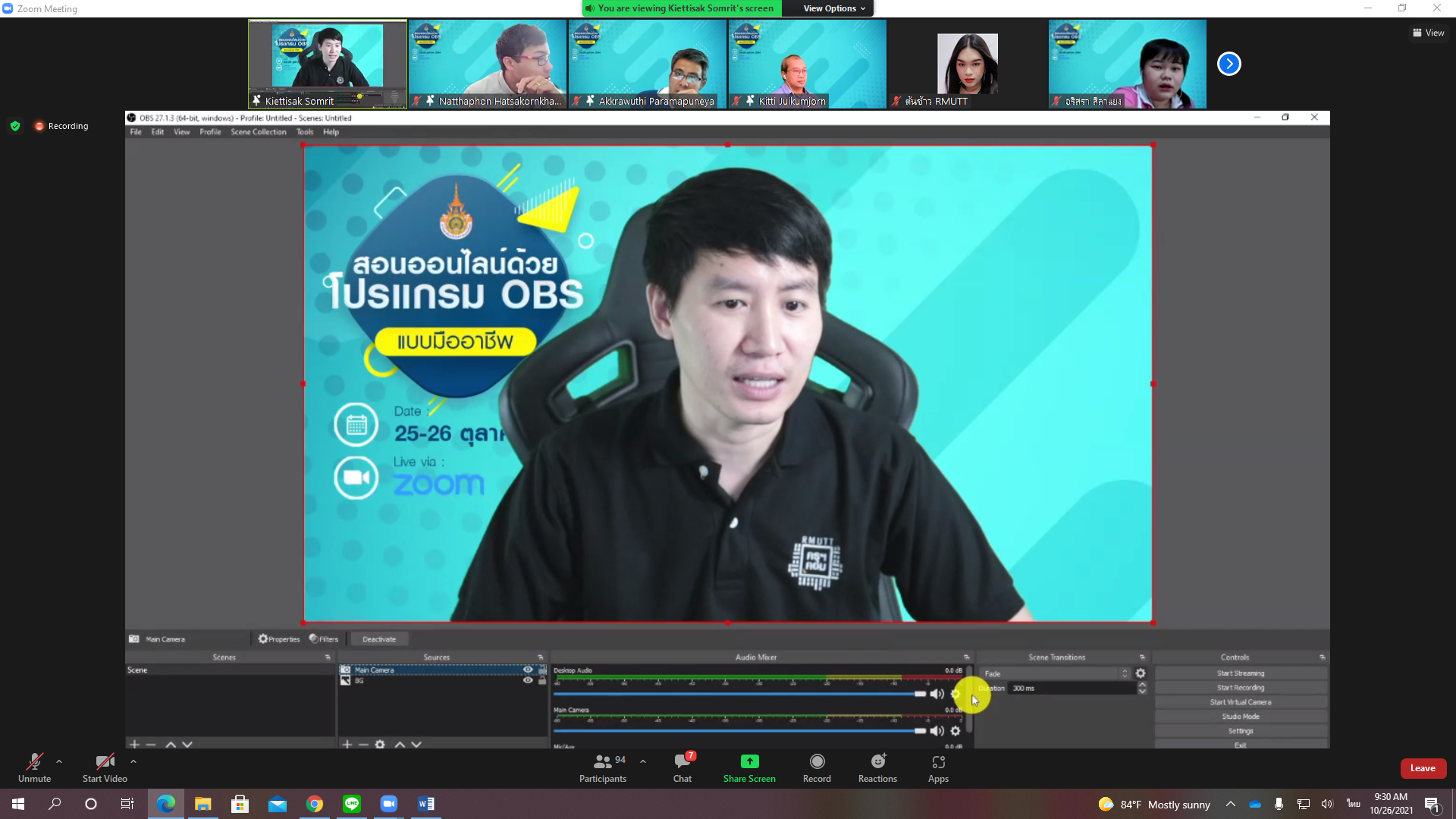The height and width of the screenshot is (819, 1456).
Task: Start Video in Zoom
Action: (105, 767)
